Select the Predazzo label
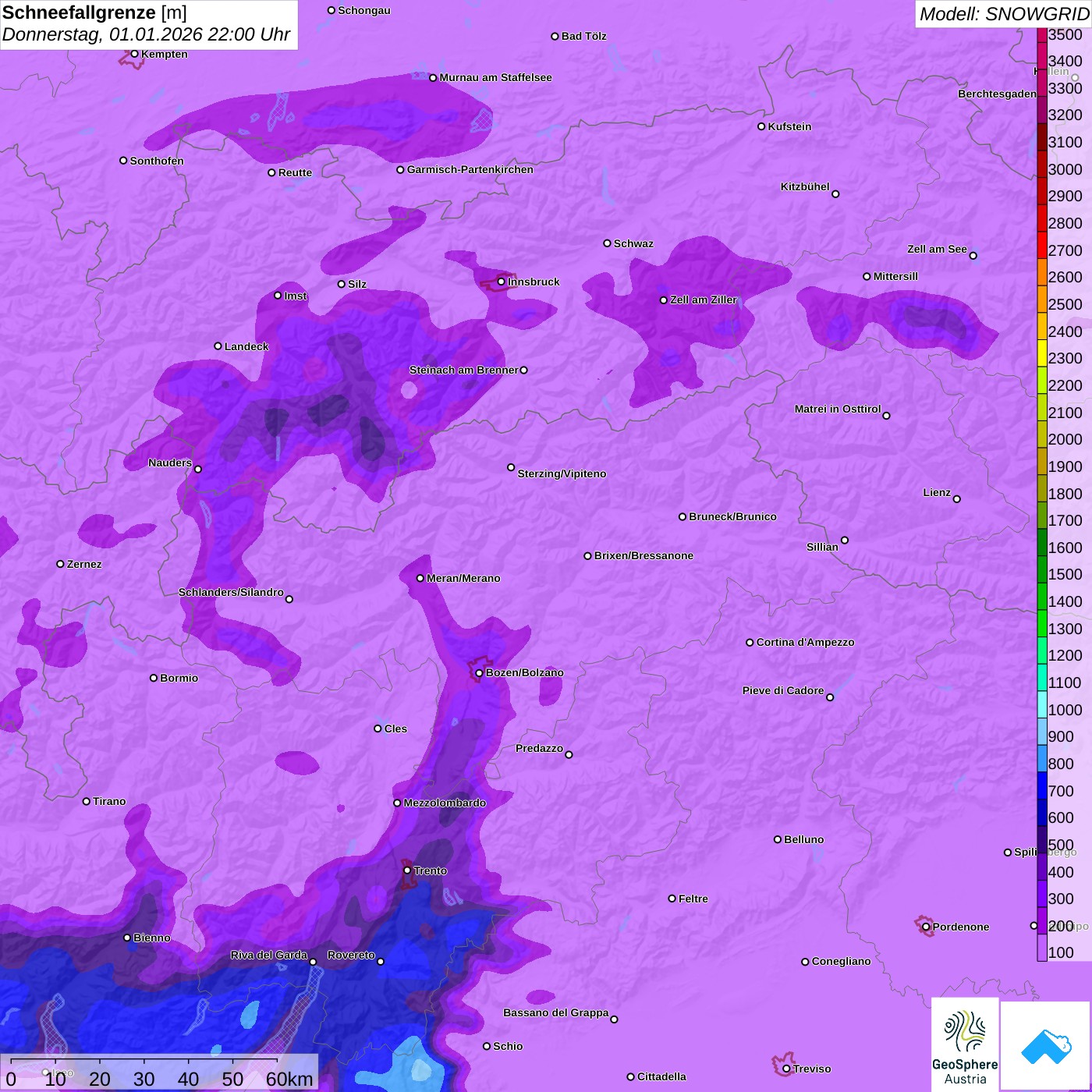This screenshot has height=1092, width=1092. [x=539, y=748]
